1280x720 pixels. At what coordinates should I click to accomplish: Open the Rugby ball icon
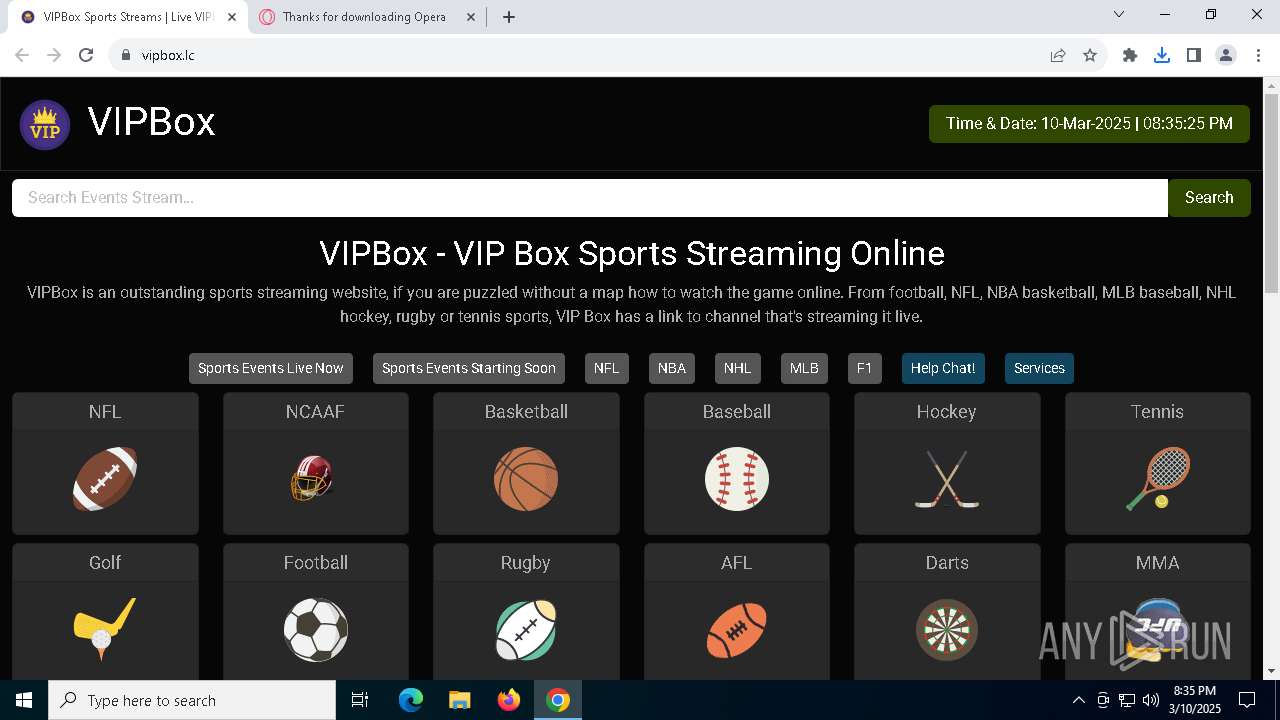[526, 630]
